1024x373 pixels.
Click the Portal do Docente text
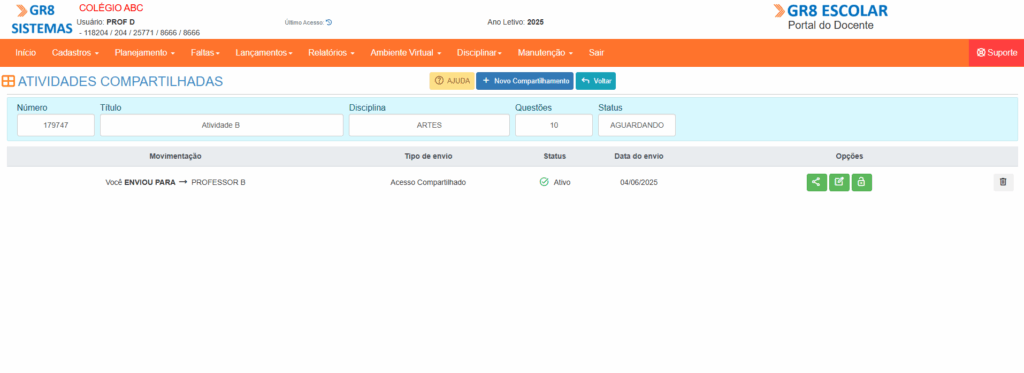click(x=830, y=25)
